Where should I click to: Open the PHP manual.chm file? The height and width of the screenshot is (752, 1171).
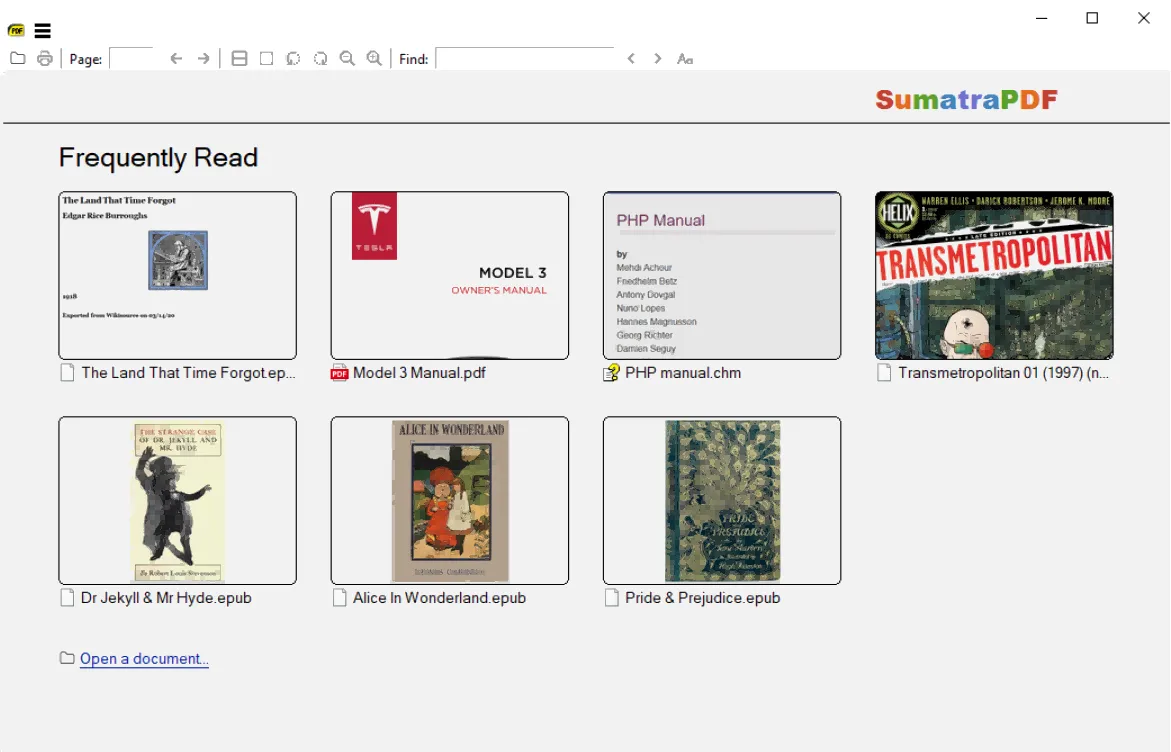[721, 275]
